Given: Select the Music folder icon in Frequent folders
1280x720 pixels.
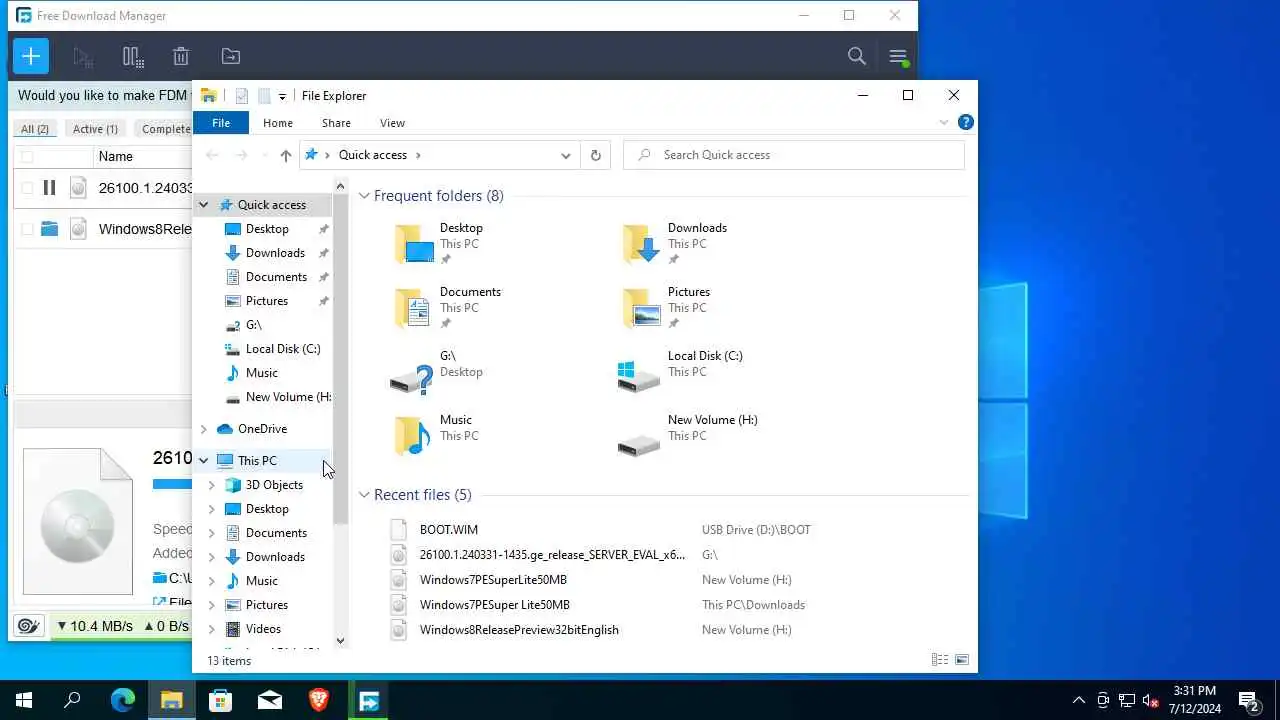Looking at the screenshot, I should click(x=413, y=436).
